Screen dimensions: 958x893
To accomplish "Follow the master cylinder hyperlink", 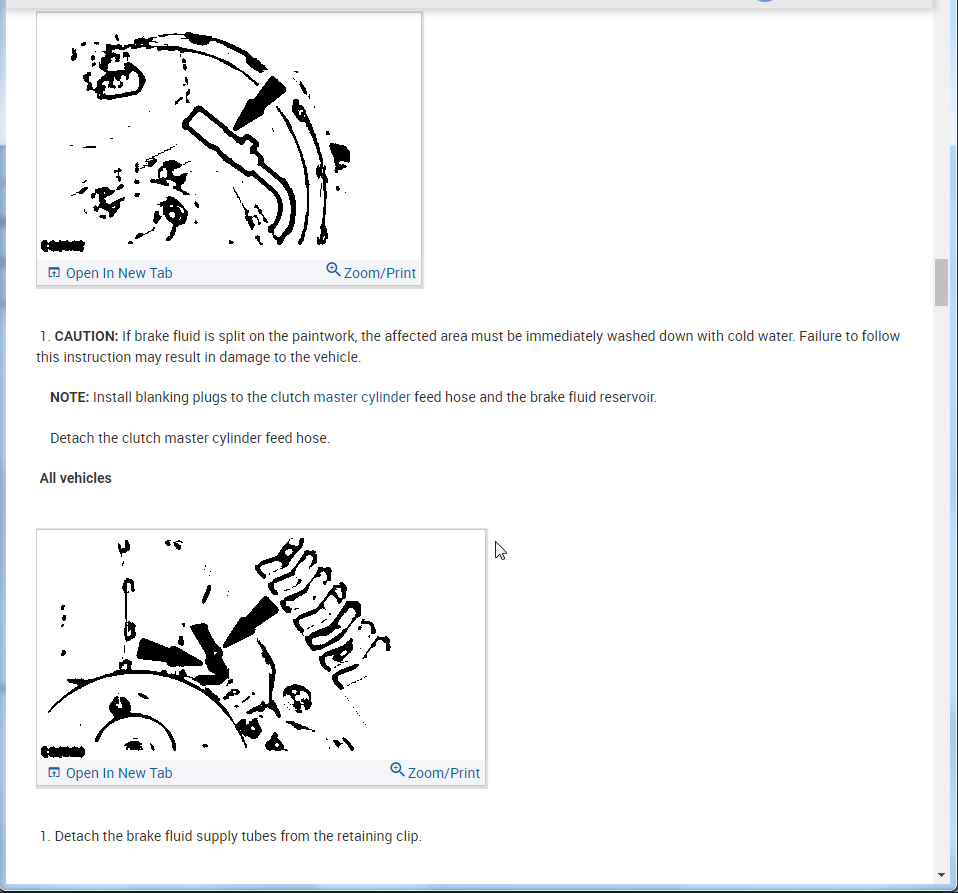I will pyautogui.click(x=362, y=397).
